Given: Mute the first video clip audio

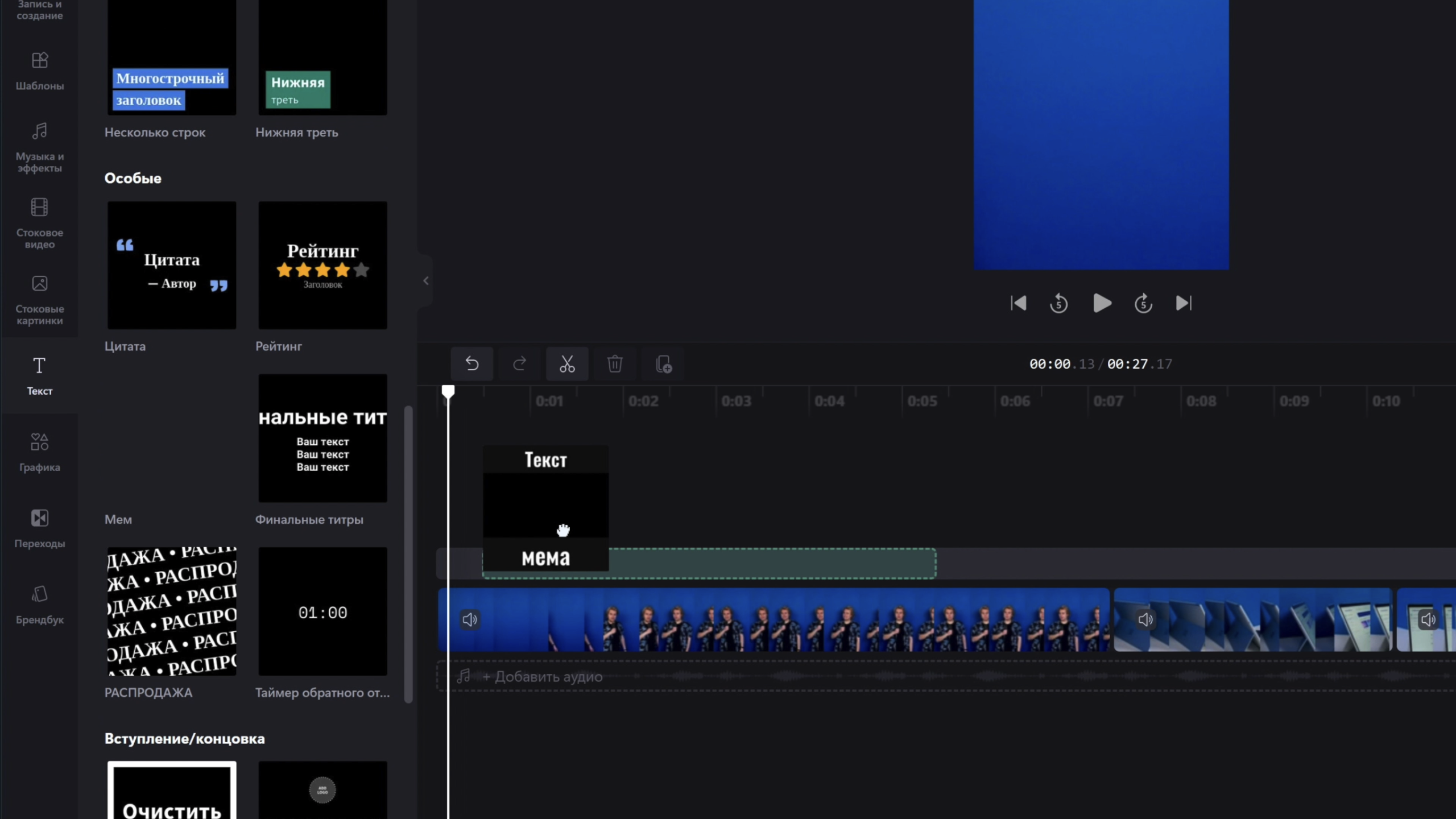Looking at the screenshot, I should coord(470,619).
